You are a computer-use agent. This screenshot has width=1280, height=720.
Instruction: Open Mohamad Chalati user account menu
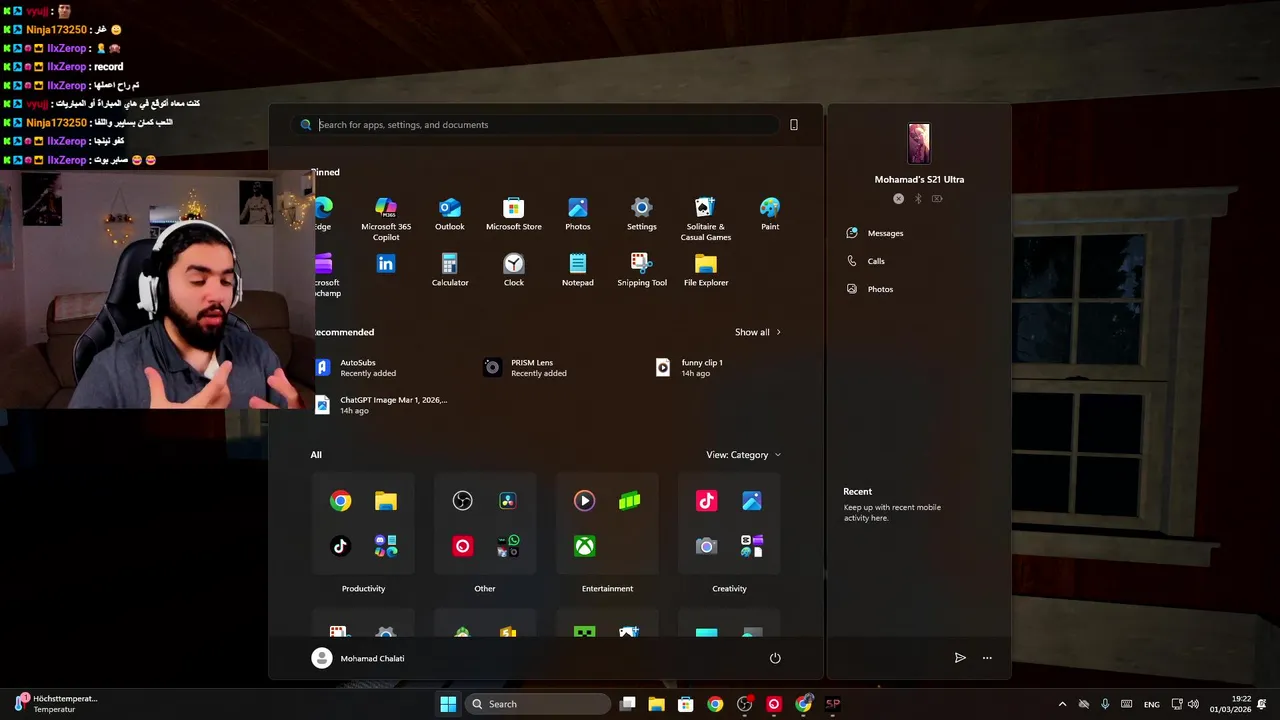pyautogui.click(x=358, y=658)
